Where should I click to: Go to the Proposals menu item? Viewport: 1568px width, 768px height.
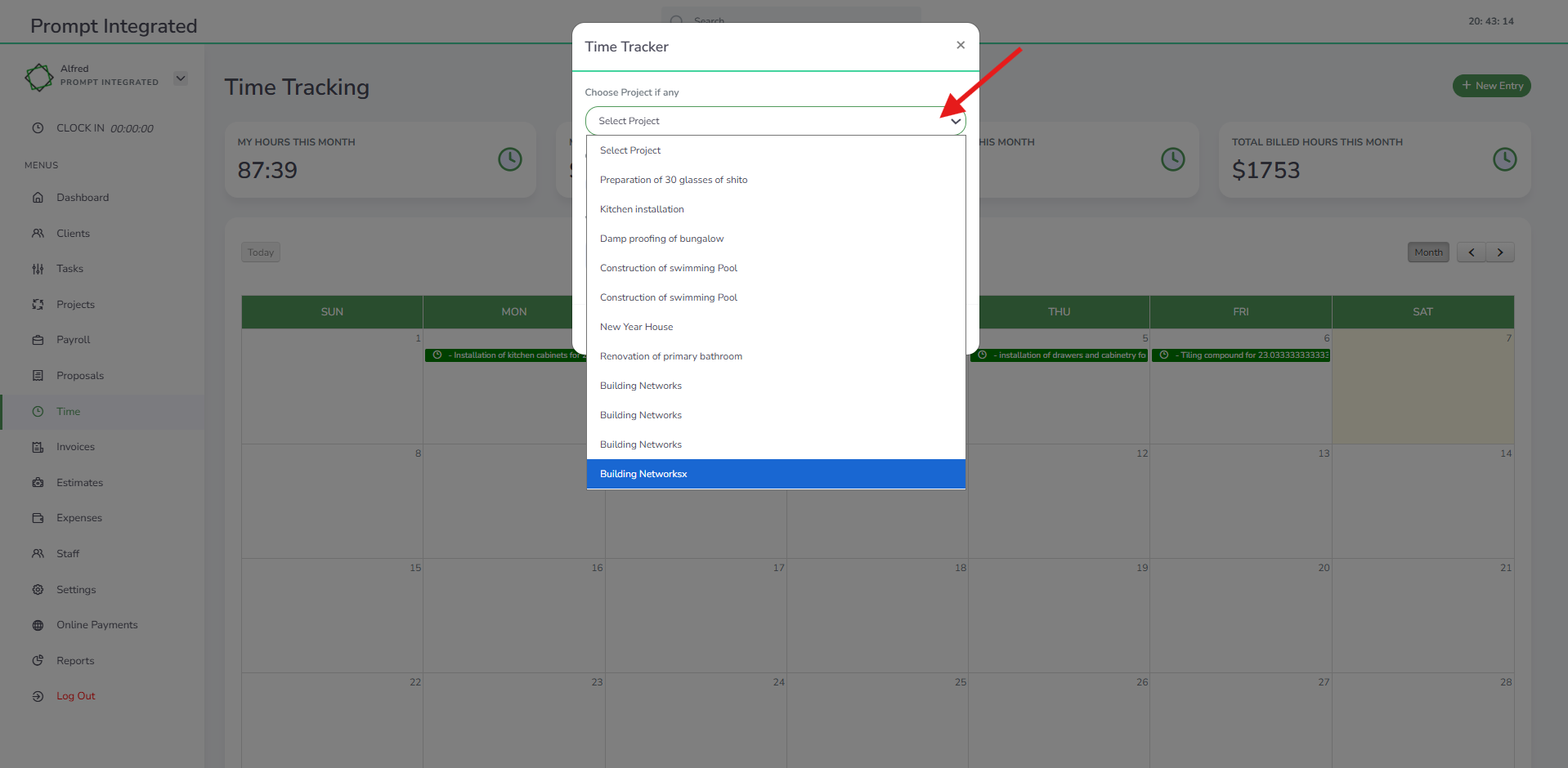[x=80, y=376]
